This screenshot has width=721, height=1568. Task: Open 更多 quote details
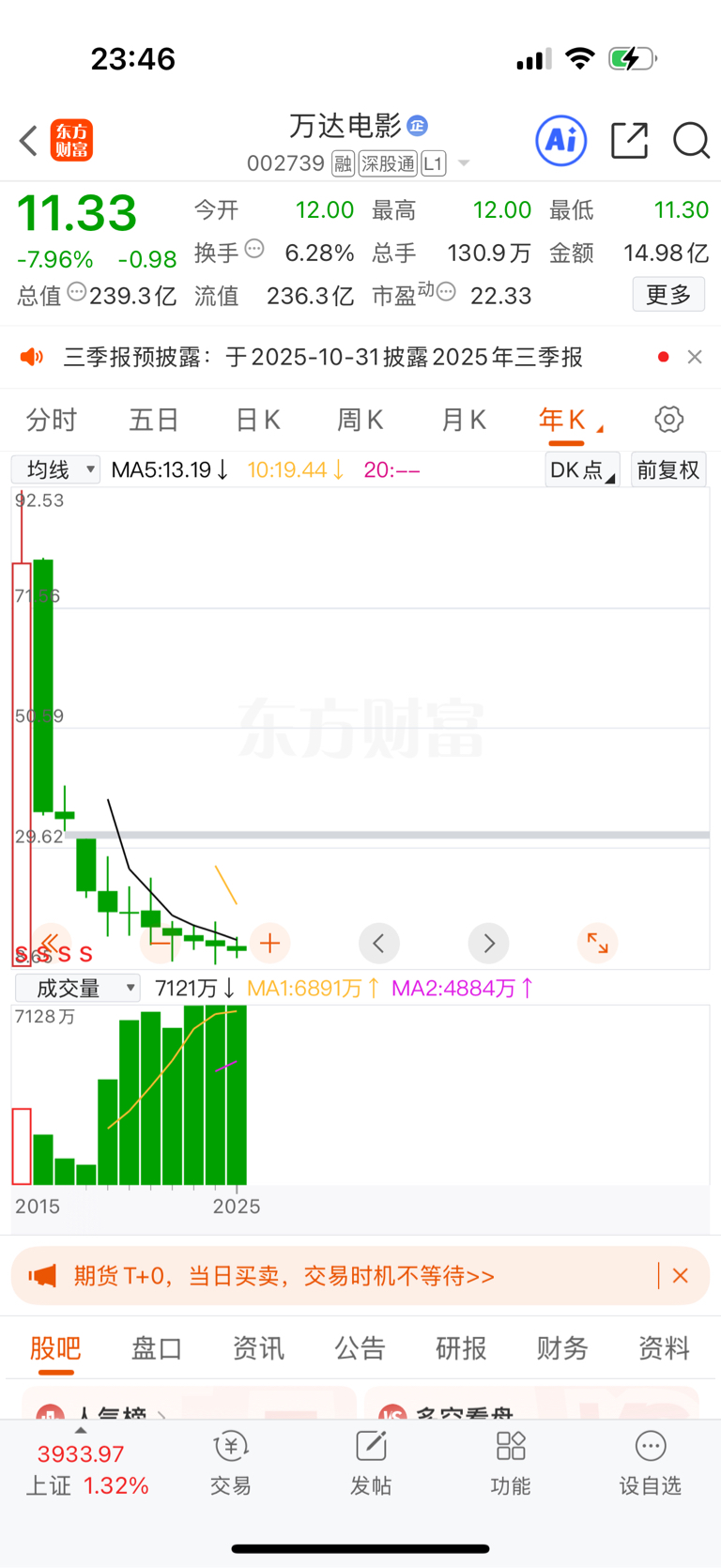tap(668, 295)
